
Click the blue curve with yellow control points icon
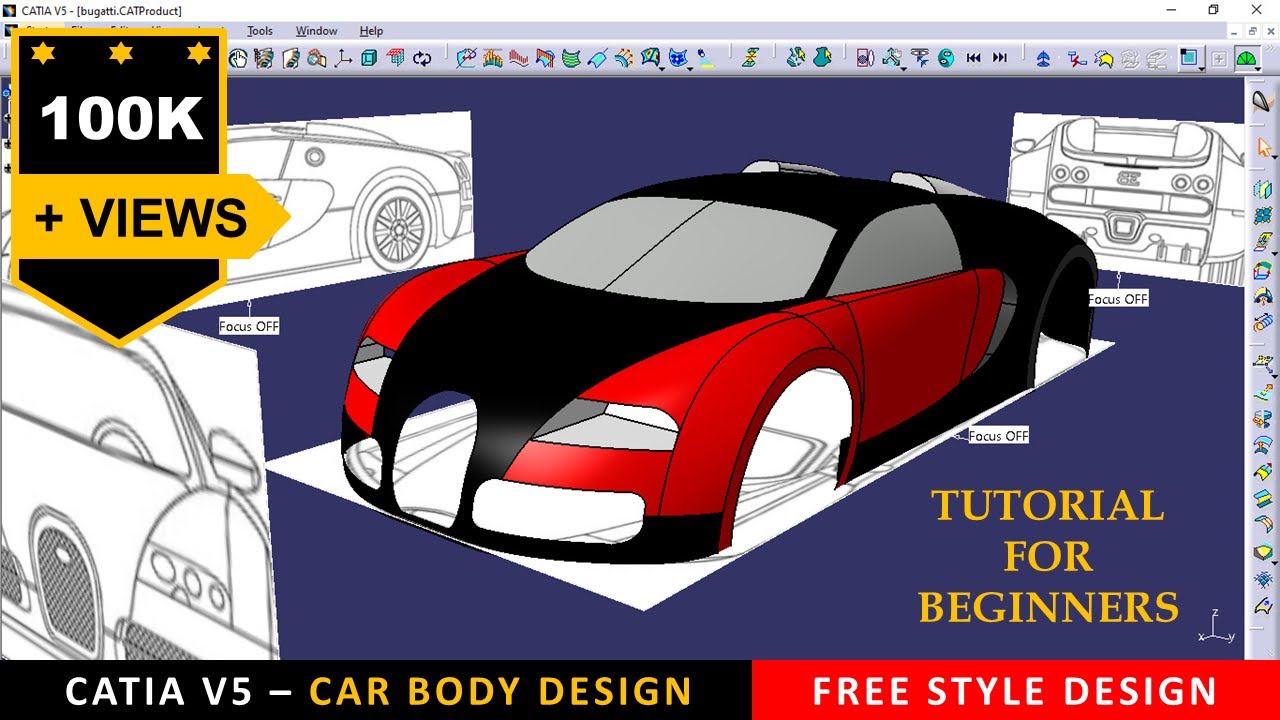[624, 59]
